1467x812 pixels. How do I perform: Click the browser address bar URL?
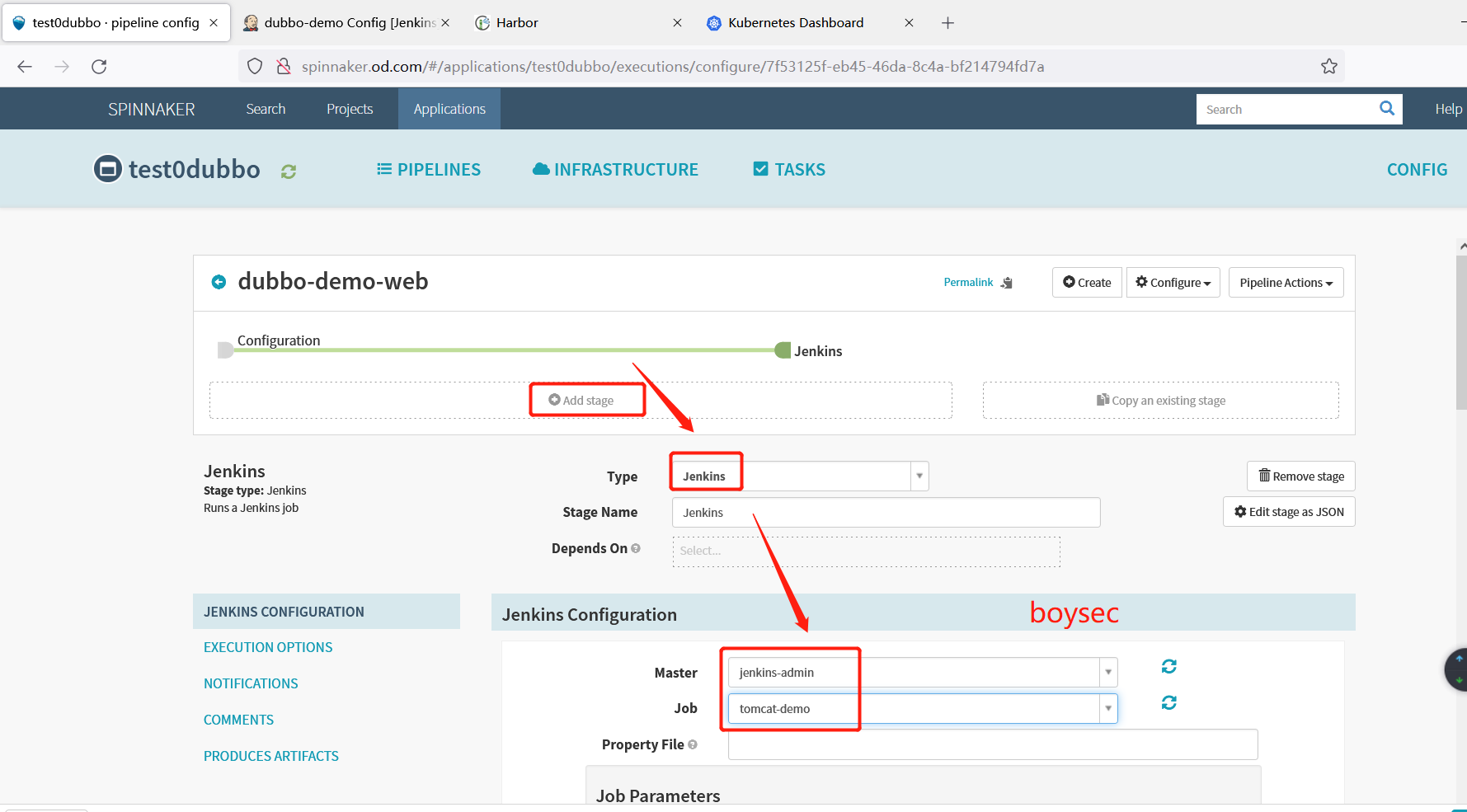tap(672, 67)
